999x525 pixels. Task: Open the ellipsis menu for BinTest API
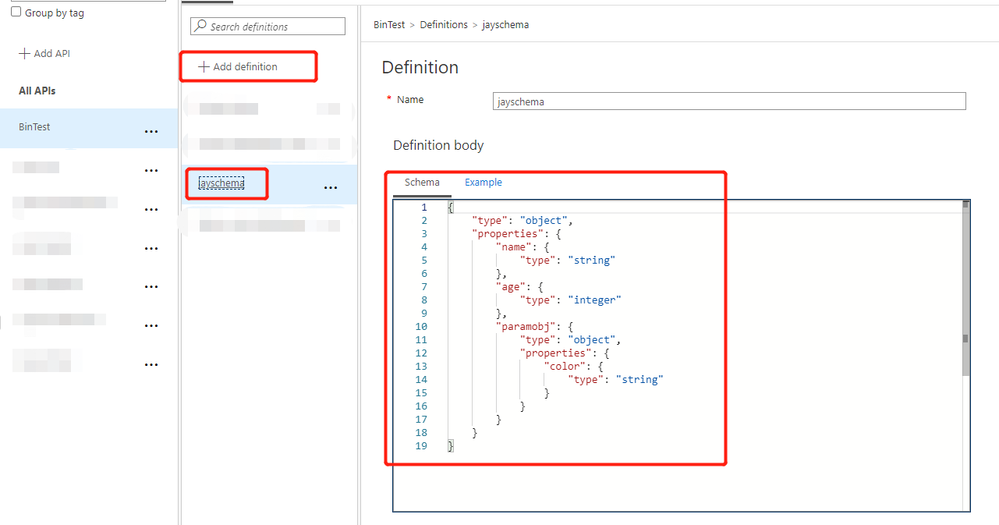click(151, 131)
